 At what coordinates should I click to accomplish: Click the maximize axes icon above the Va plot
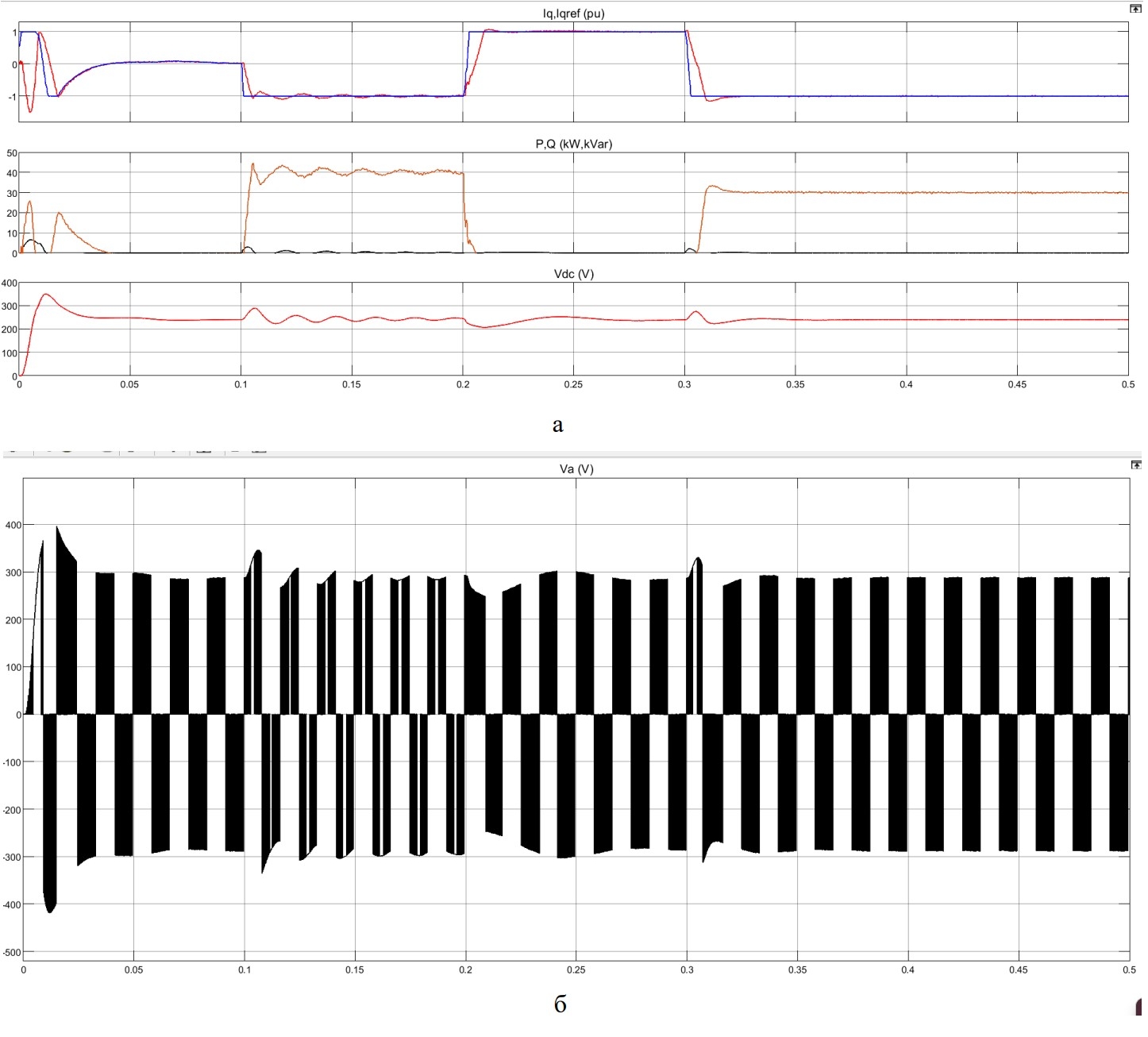tap(1135, 465)
